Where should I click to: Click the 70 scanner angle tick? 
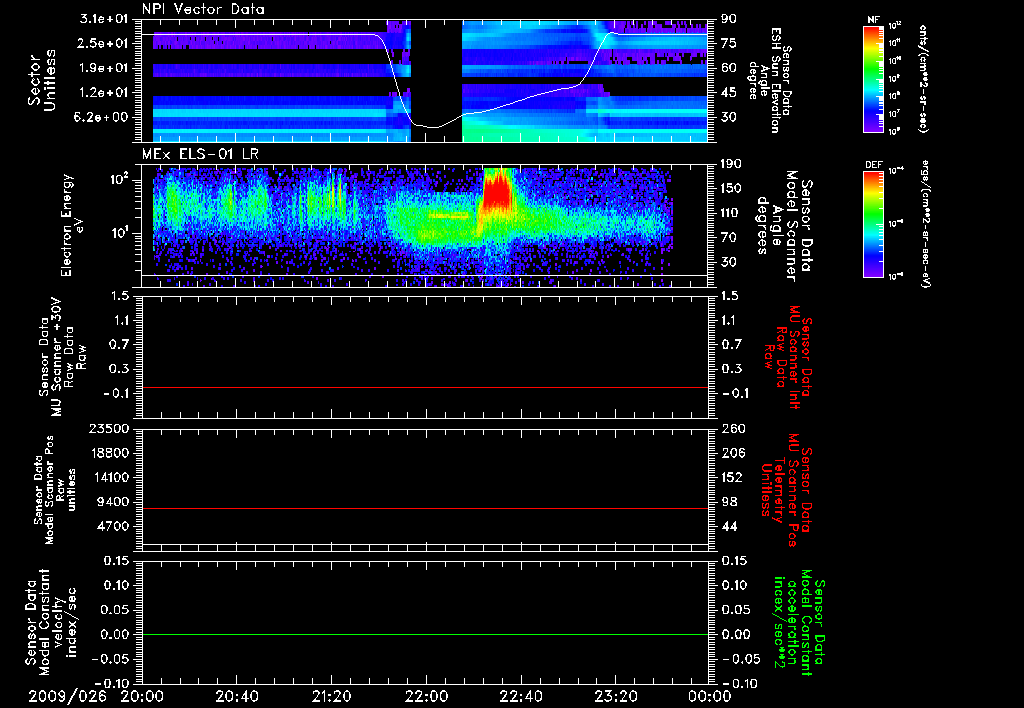(x=729, y=237)
